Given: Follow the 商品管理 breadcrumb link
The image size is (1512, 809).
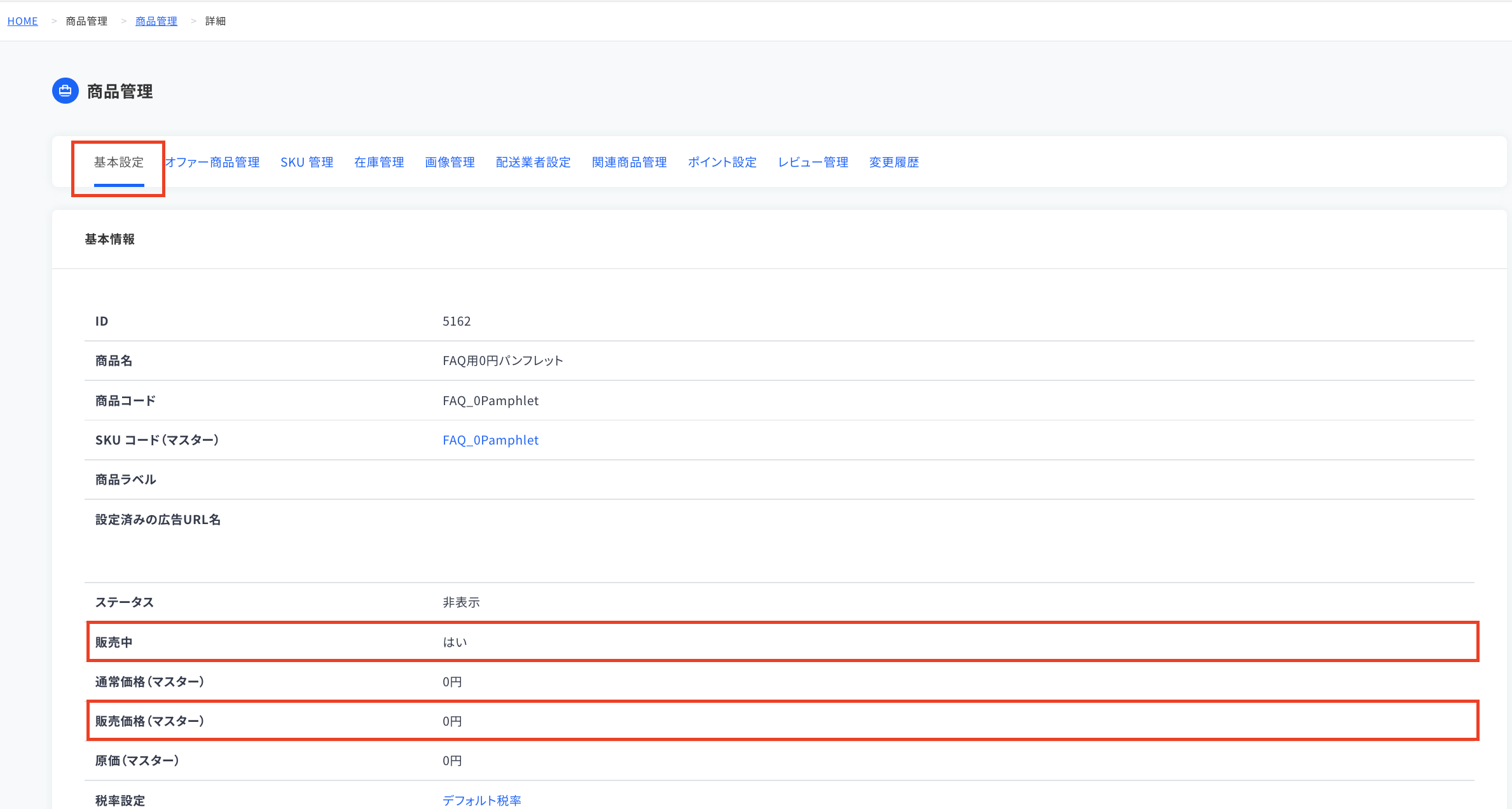Looking at the screenshot, I should click(156, 21).
